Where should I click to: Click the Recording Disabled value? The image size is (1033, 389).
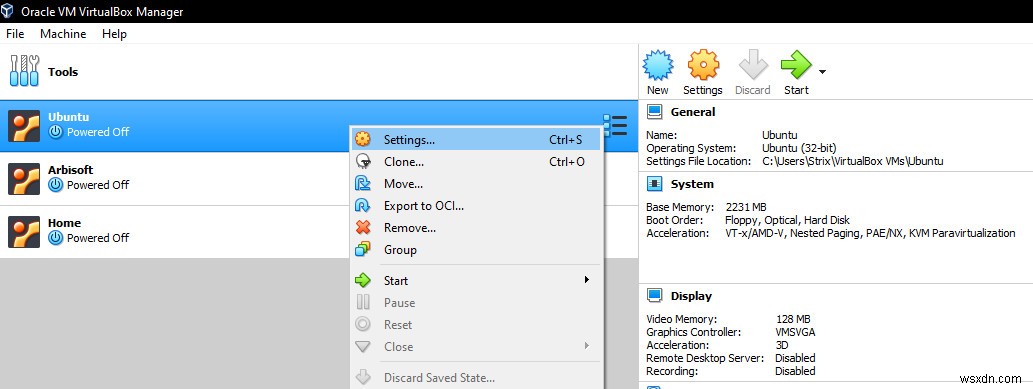tap(795, 371)
